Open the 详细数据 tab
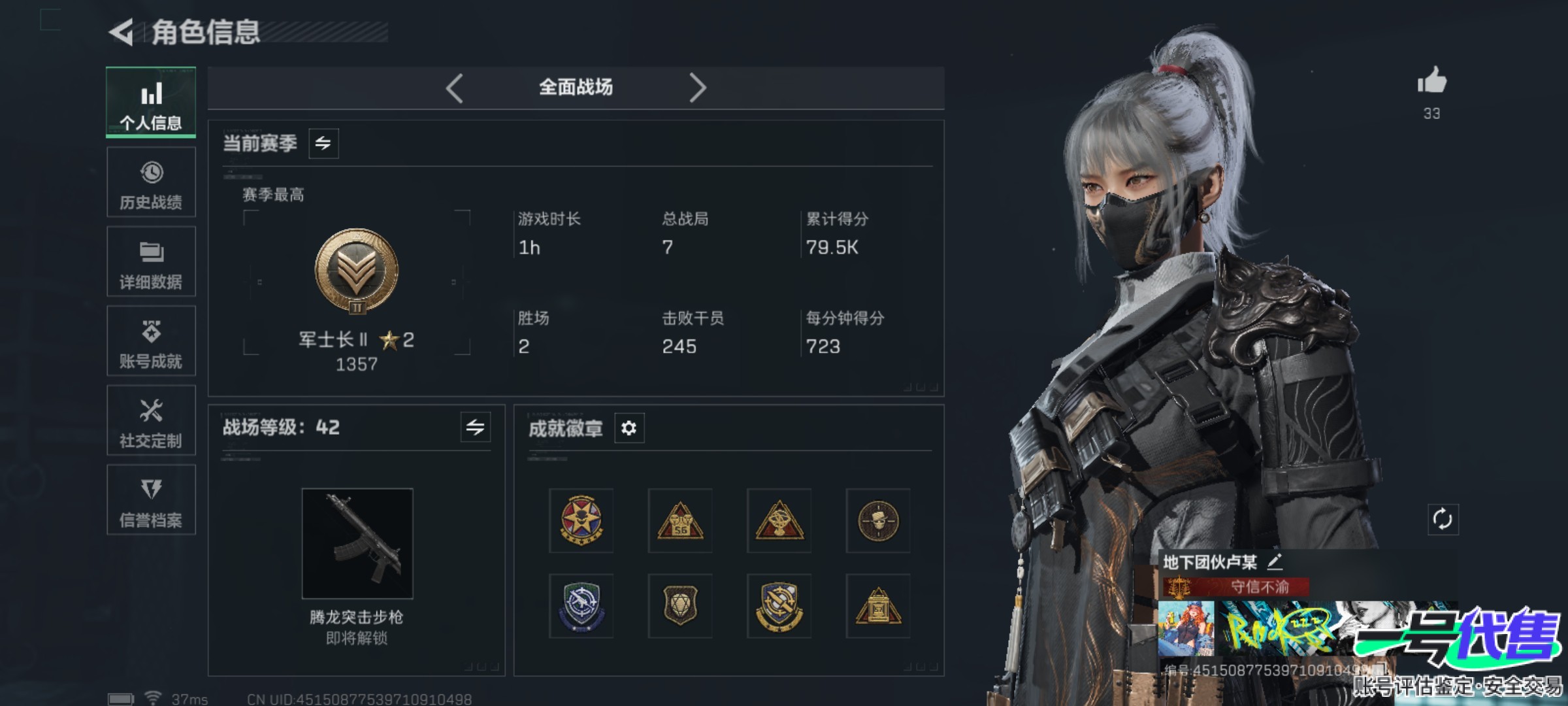Viewport: 1568px width, 706px height. (x=151, y=262)
